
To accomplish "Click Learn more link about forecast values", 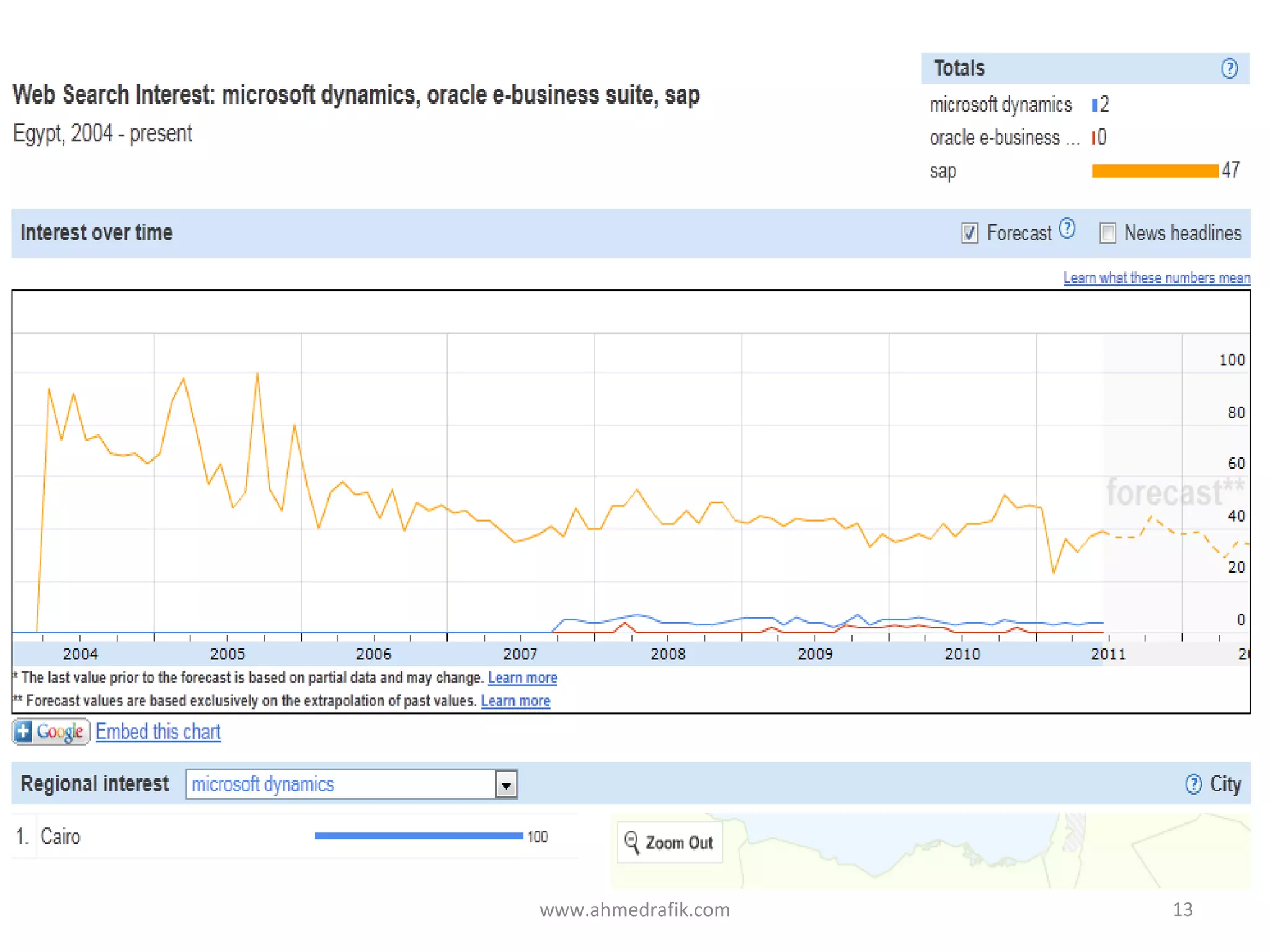I will pos(515,700).
